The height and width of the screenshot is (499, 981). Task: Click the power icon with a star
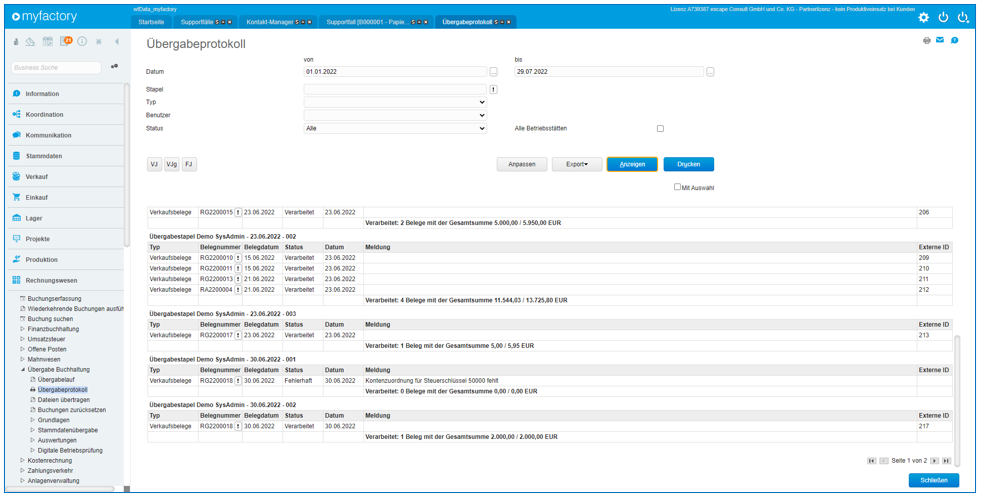click(963, 18)
